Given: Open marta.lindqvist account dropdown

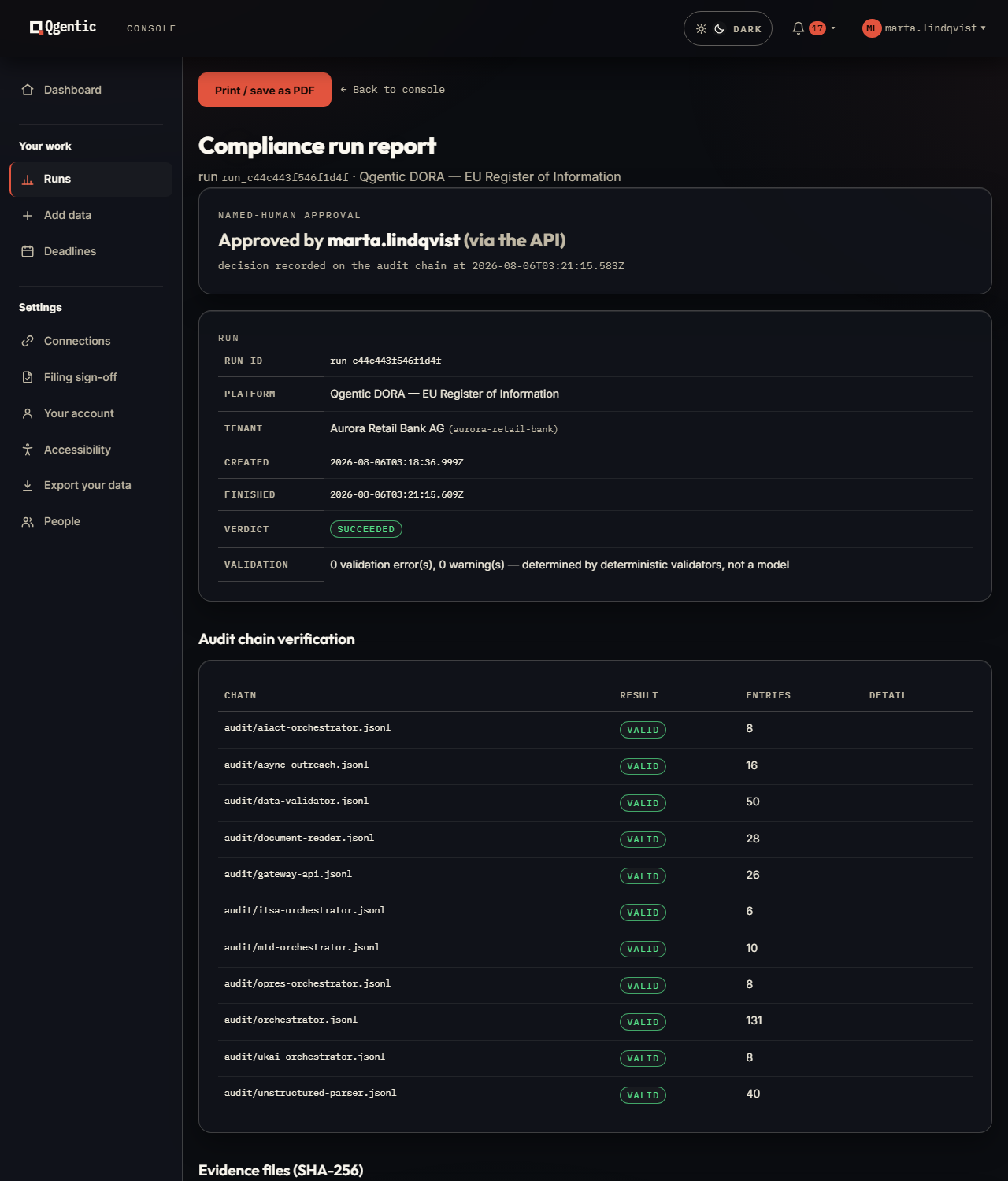Looking at the screenshot, I should coord(925,28).
